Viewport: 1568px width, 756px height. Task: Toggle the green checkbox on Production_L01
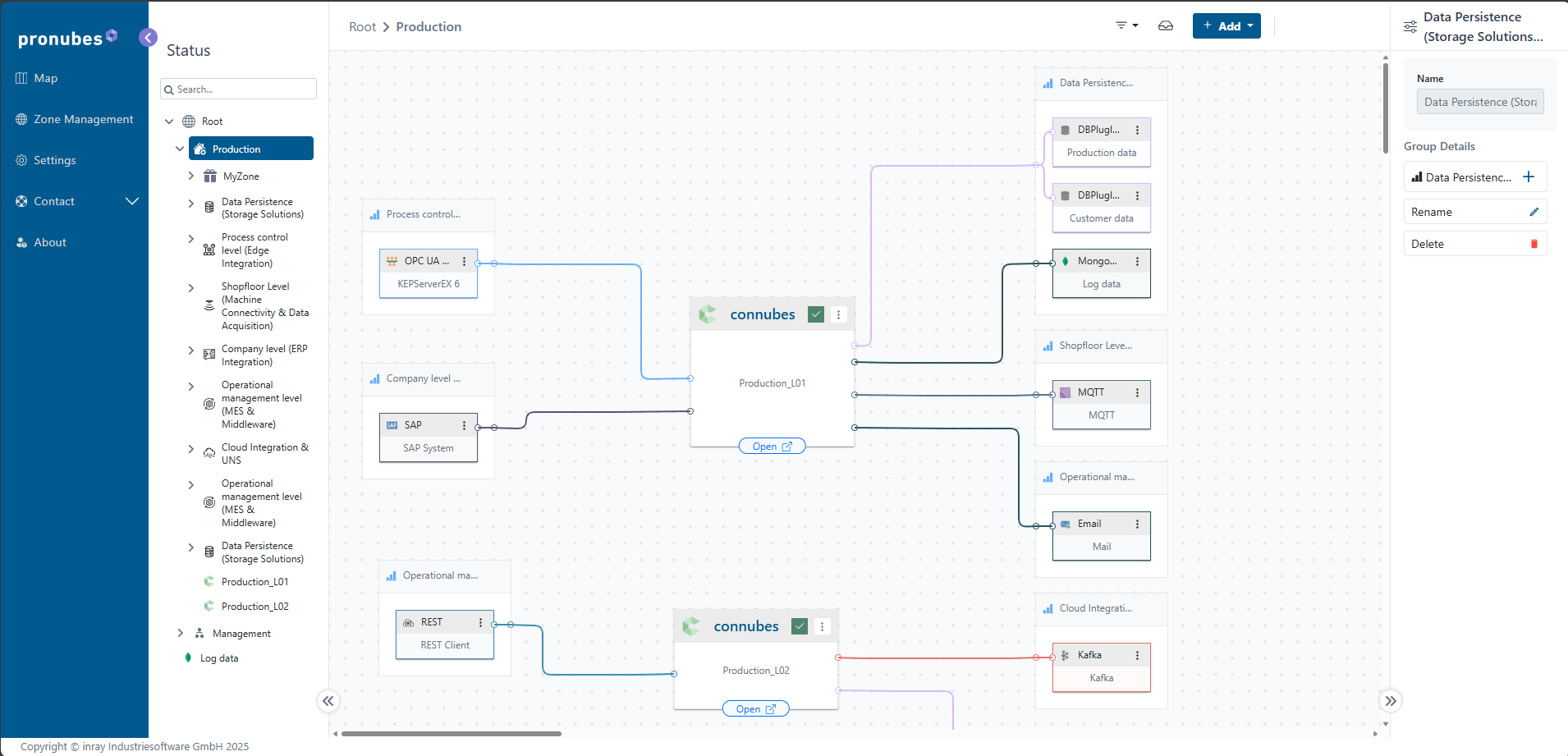tap(816, 314)
